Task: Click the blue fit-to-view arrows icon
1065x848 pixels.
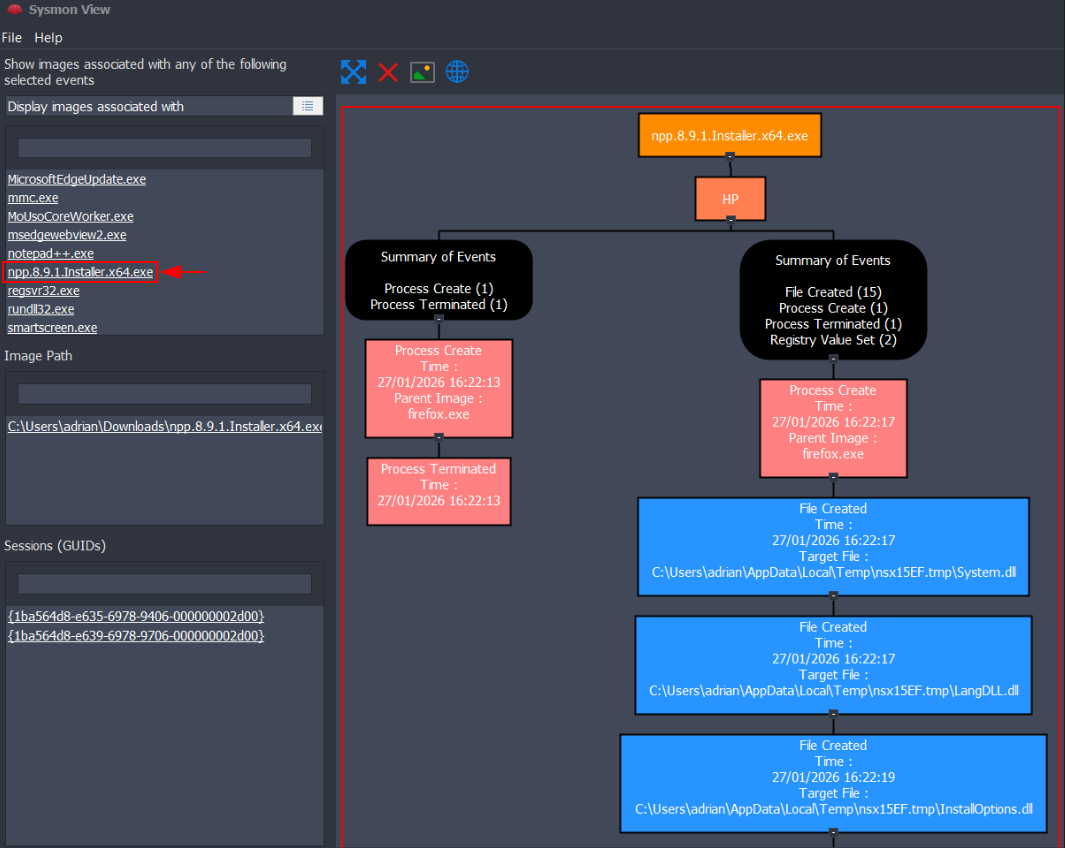Action: (x=353, y=72)
